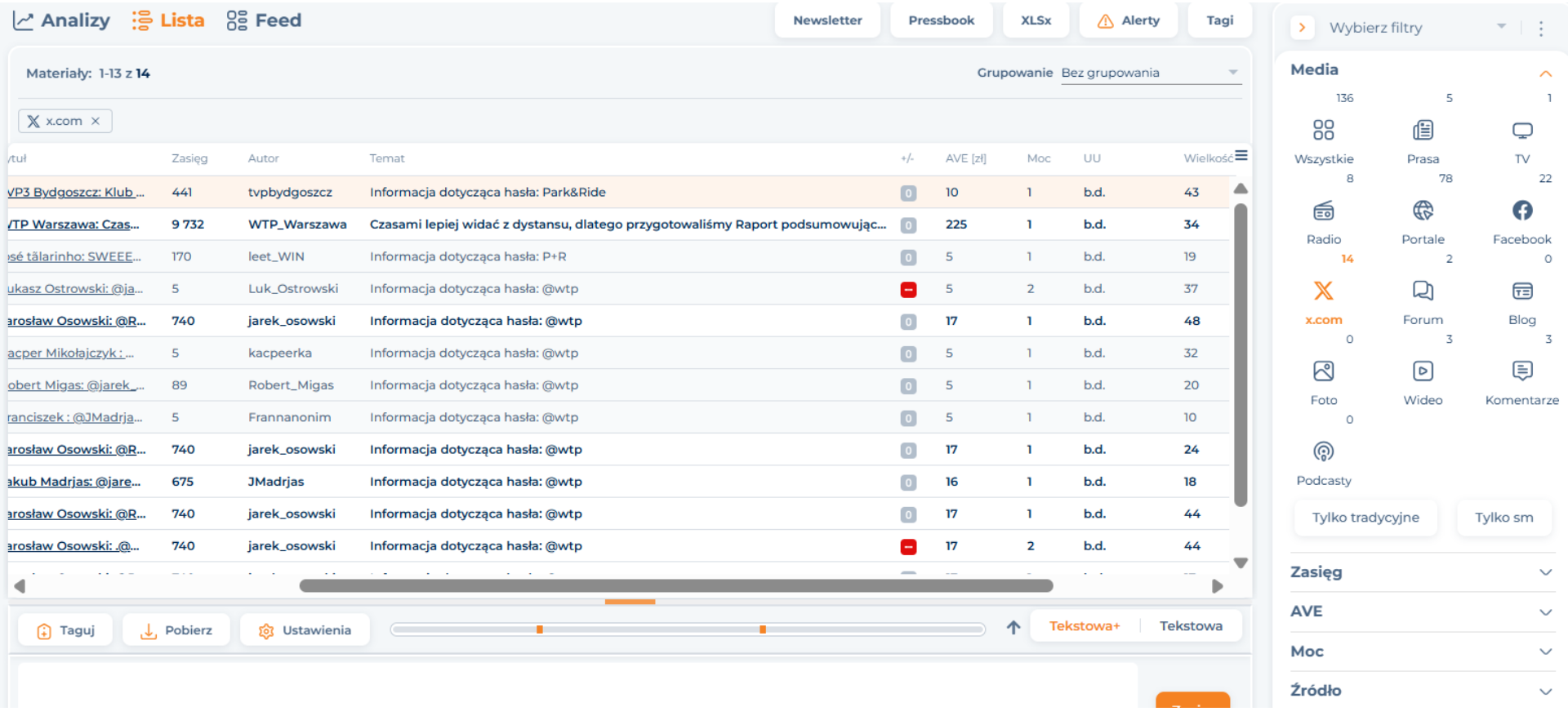Viewport: 1568px width, 716px height.
Task: Click the second orange slider handle
Action: coord(763,629)
